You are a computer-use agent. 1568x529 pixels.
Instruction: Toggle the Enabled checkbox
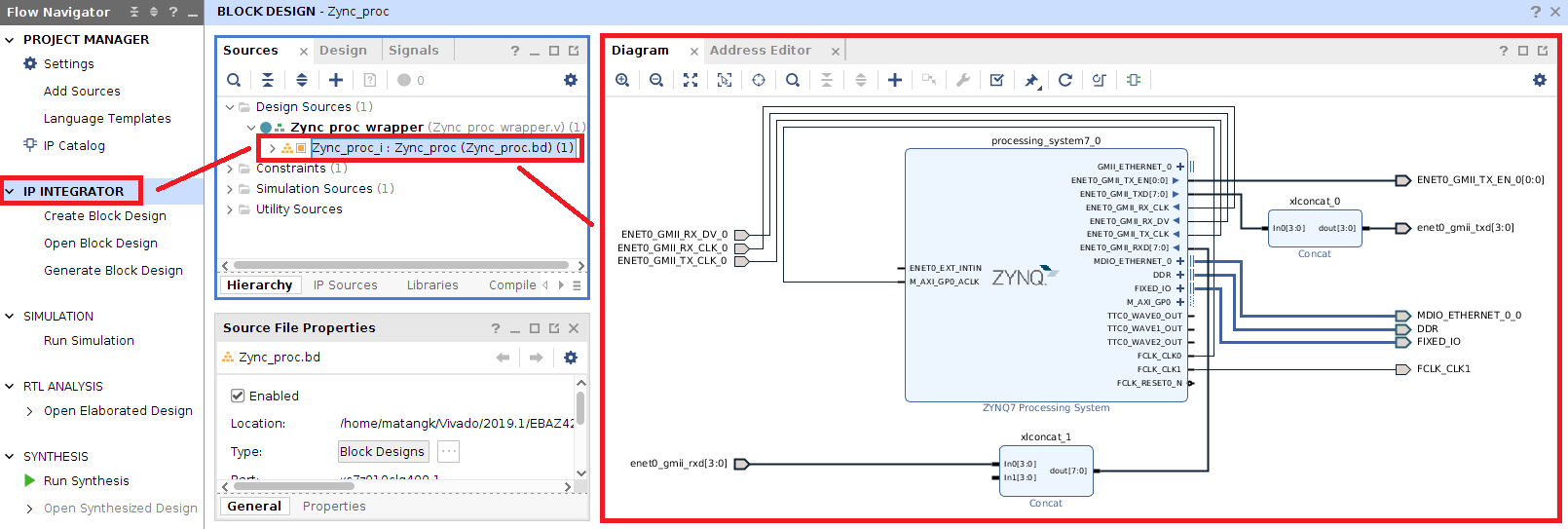tap(237, 396)
